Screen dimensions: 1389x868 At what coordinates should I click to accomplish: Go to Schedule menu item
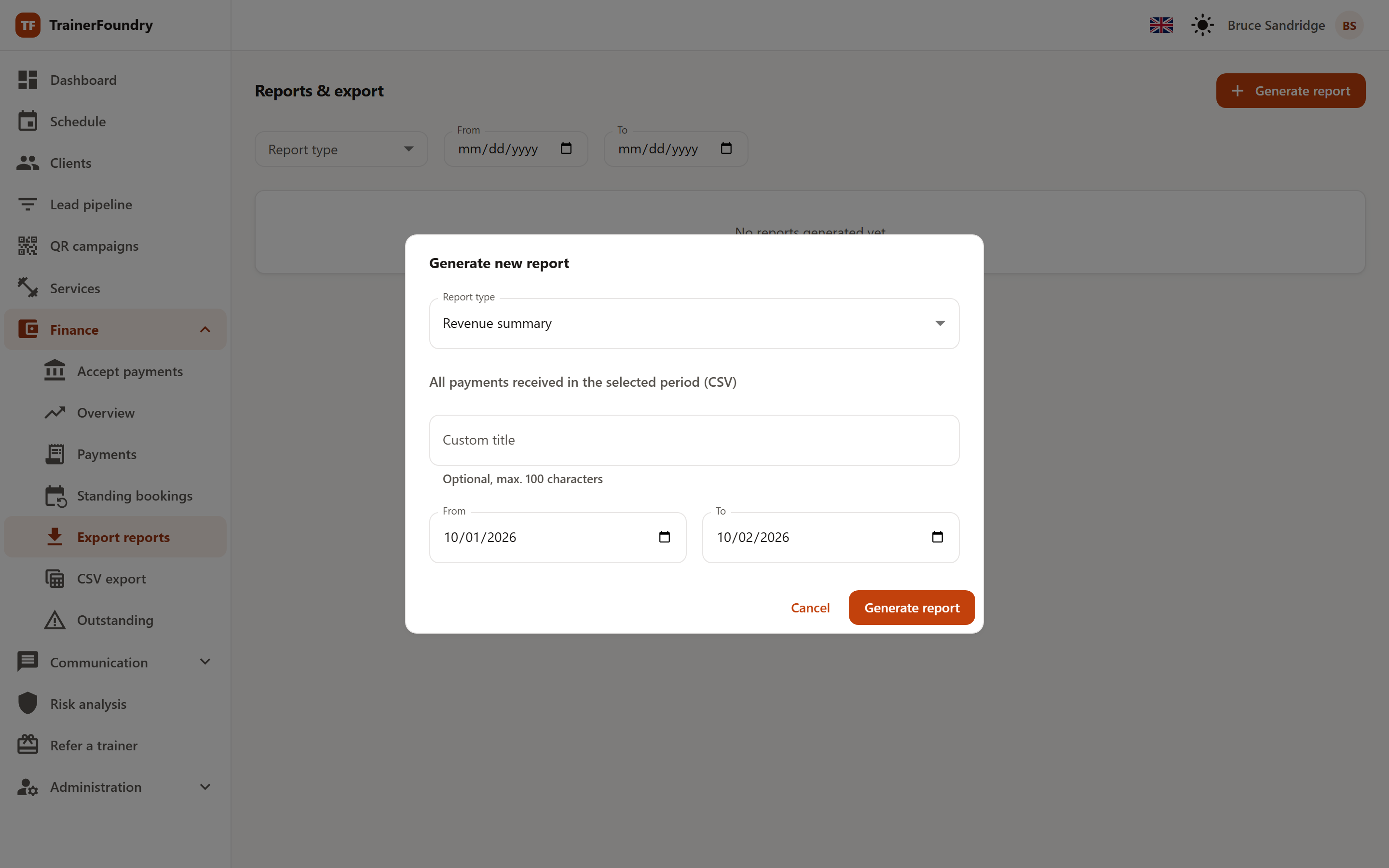pos(115,121)
